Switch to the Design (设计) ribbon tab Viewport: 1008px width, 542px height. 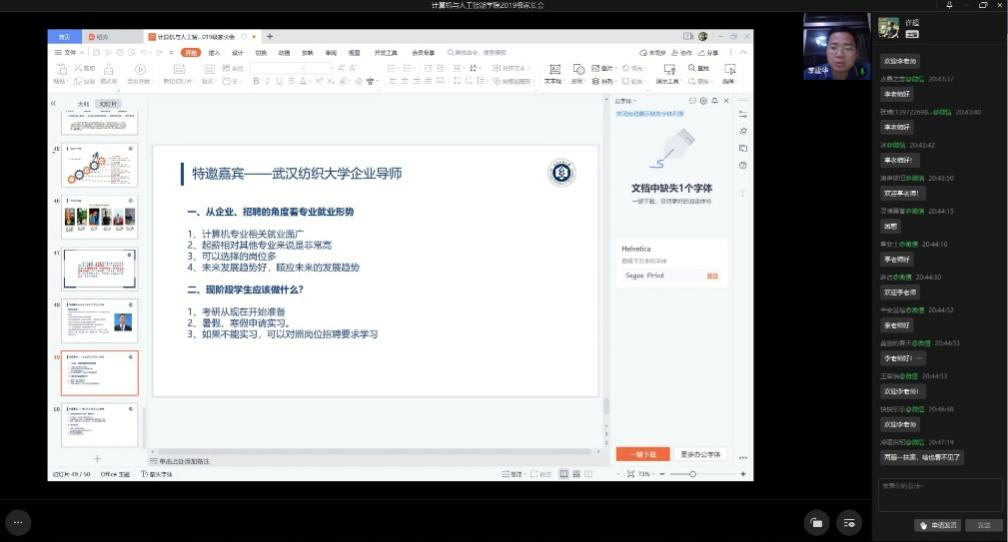point(237,52)
